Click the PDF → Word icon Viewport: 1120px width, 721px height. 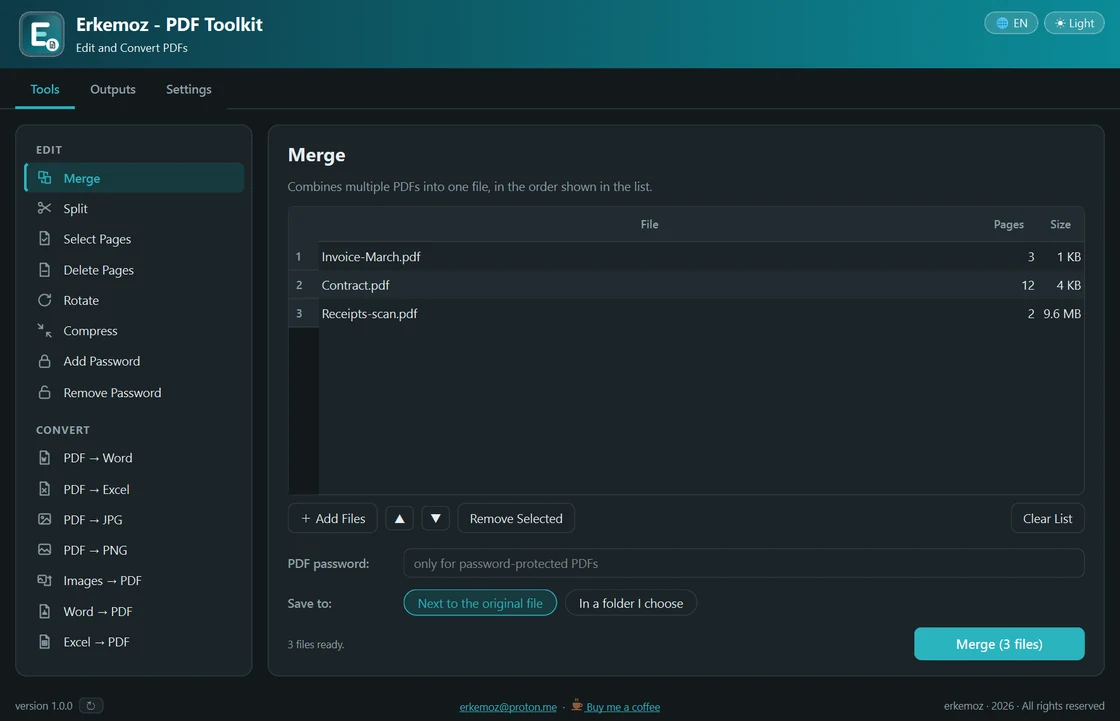coord(44,457)
